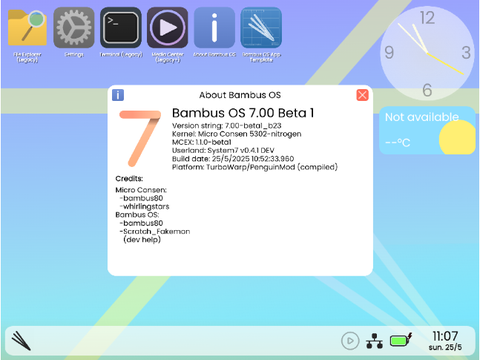Click '-Scratch_Fakemon' in the credits

155,231
